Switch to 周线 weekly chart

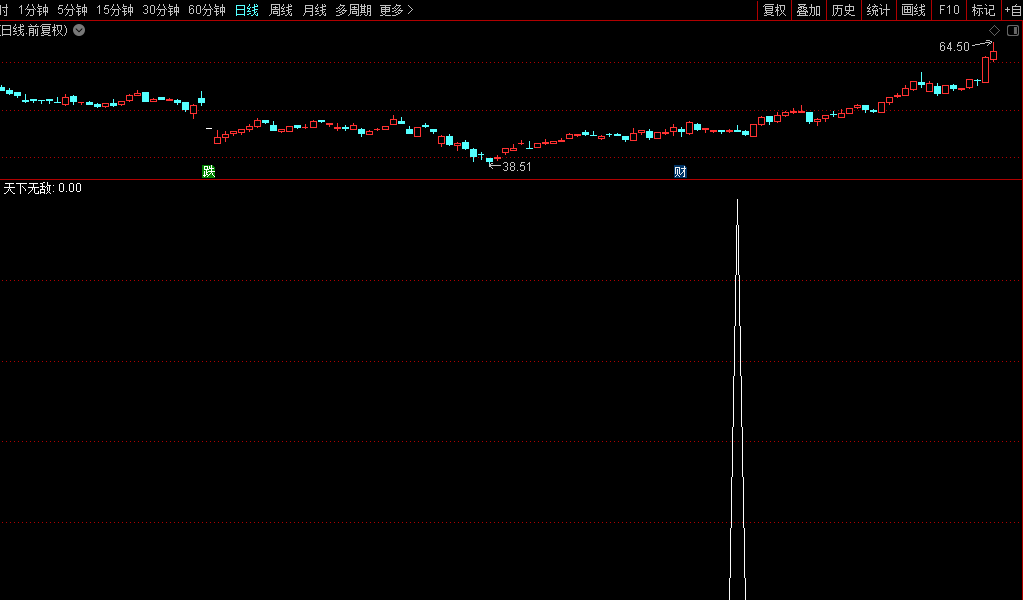point(281,10)
